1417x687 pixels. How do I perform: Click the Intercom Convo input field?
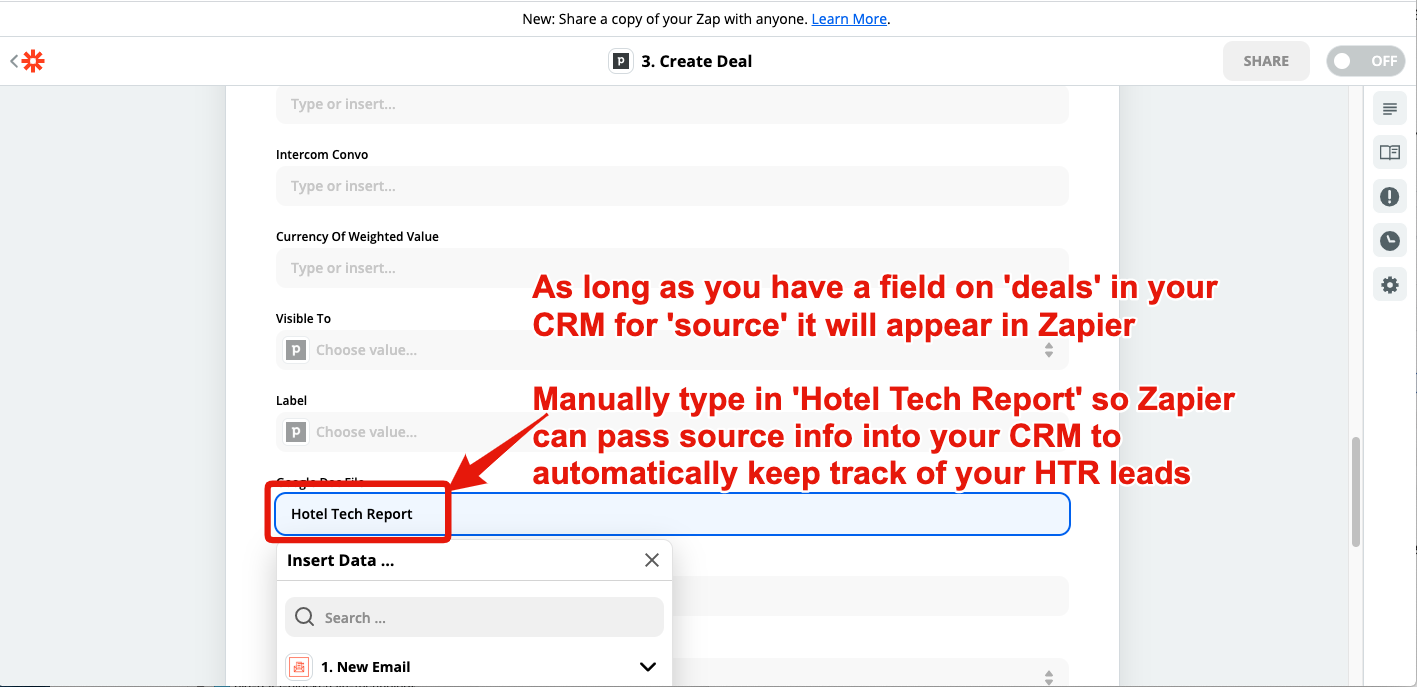coord(672,186)
